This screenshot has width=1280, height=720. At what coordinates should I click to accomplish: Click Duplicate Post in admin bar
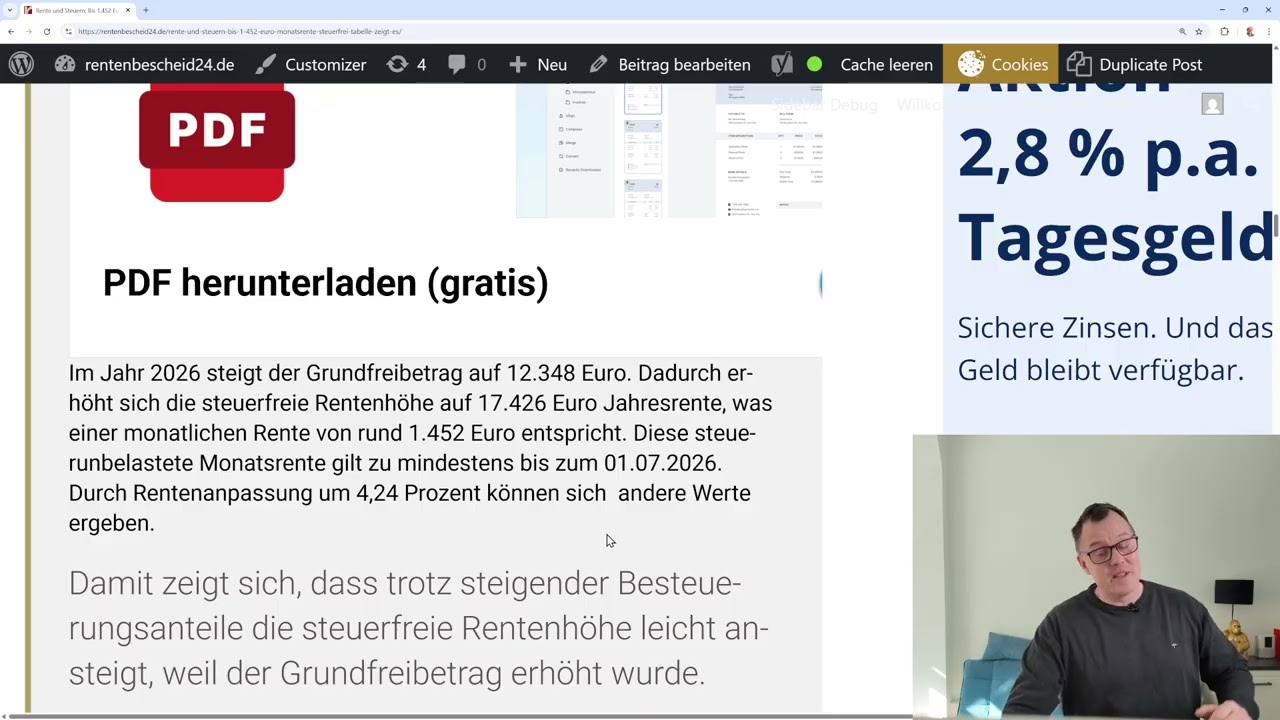(1134, 64)
